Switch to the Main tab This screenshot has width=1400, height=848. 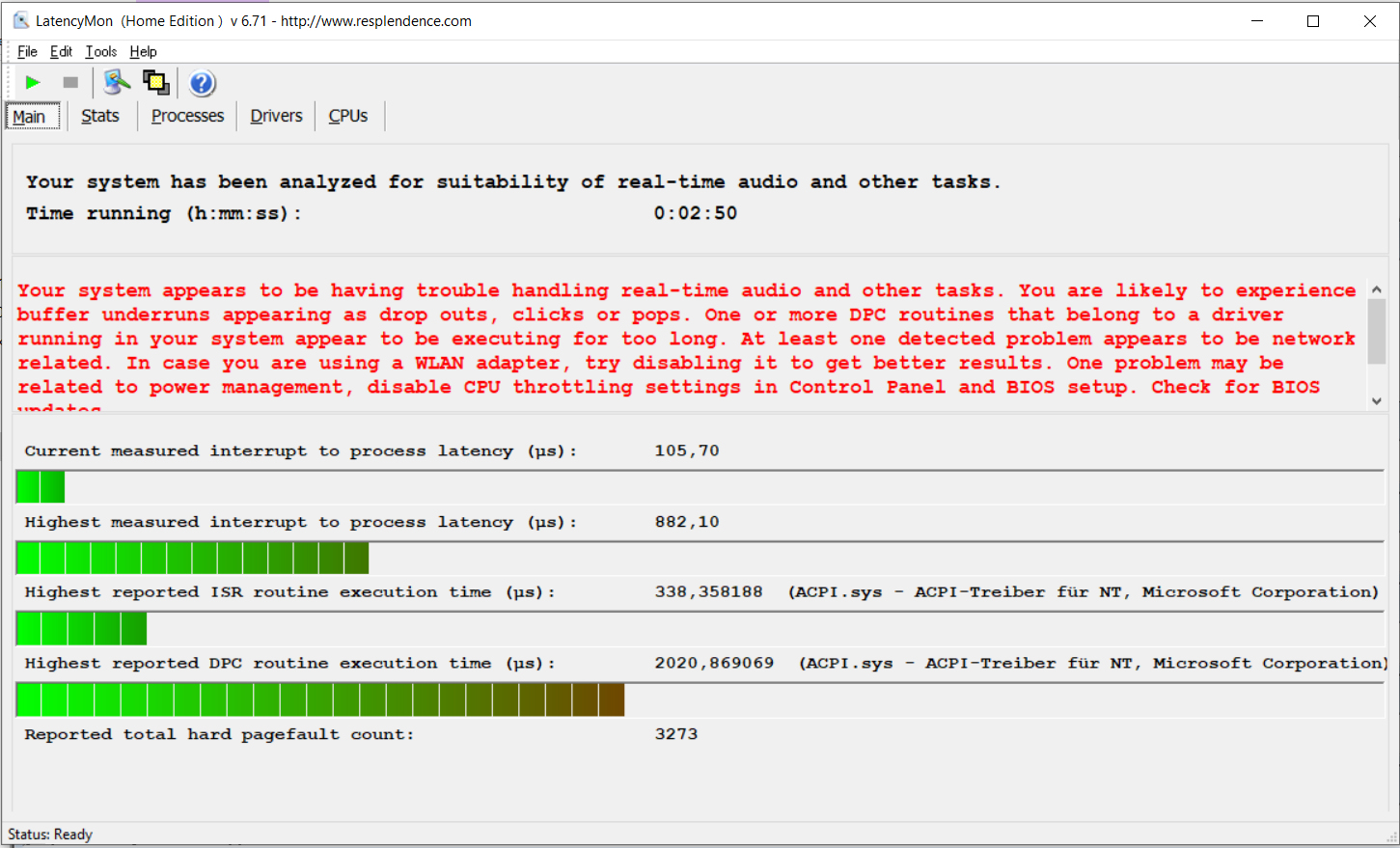click(x=30, y=117)
